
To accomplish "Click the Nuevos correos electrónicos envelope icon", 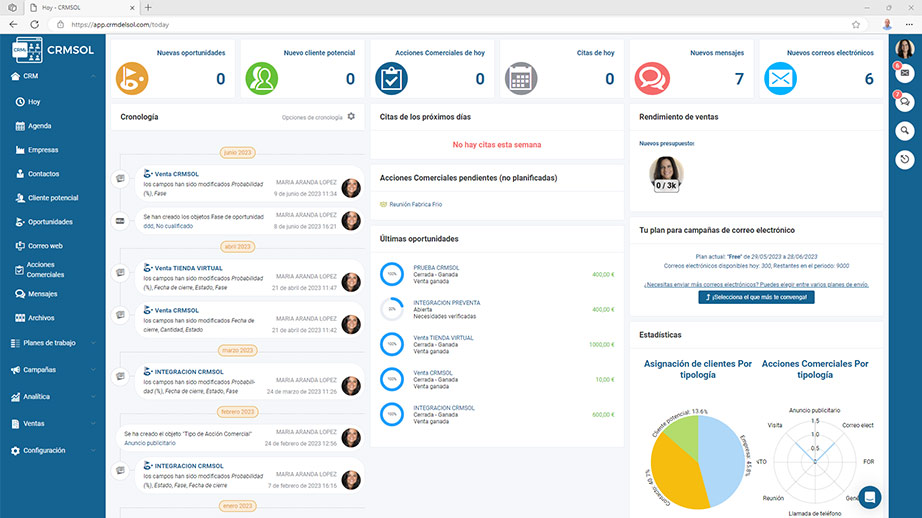I will pos(780,78).
